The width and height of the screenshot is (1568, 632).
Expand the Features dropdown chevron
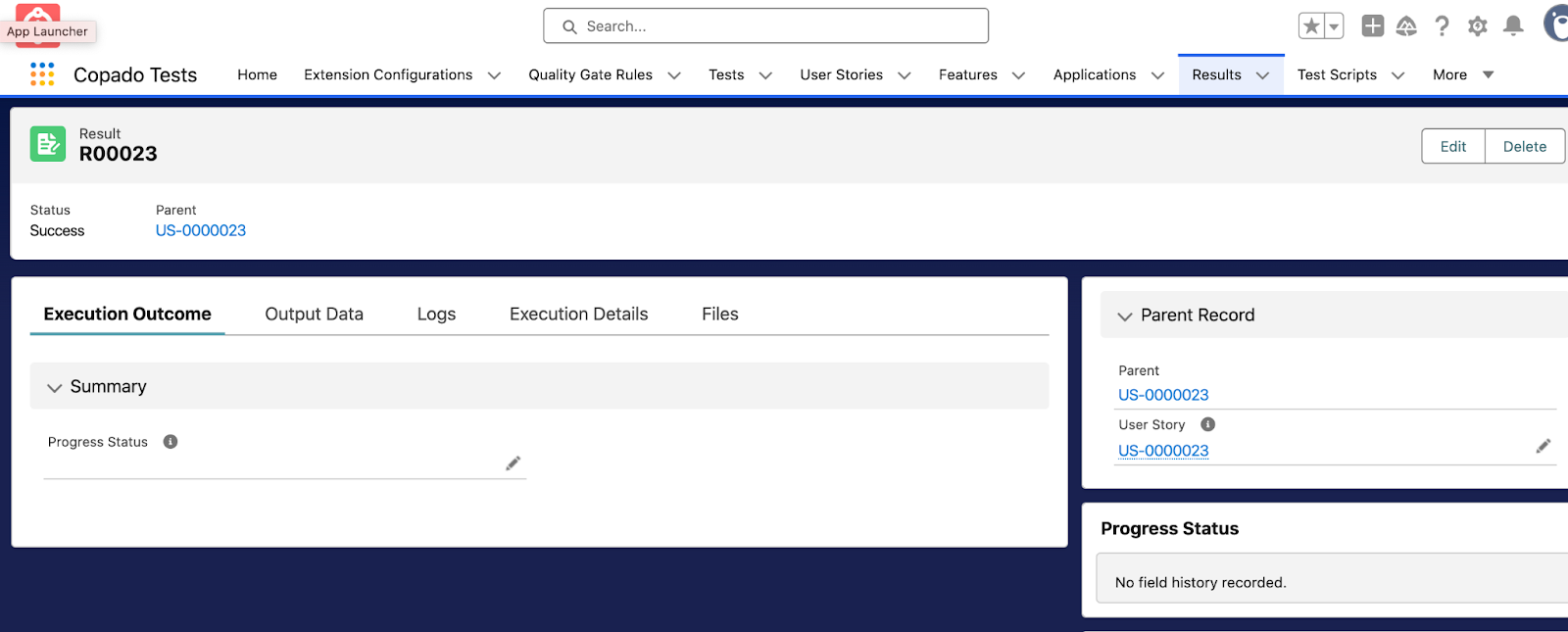[x=1019, y=75]
